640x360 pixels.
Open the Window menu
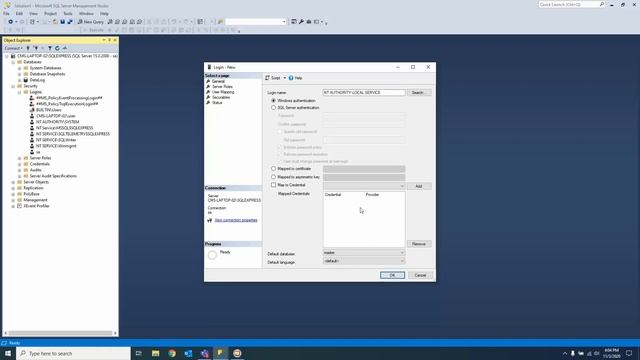pyautogui.click(x=86, y=13)
